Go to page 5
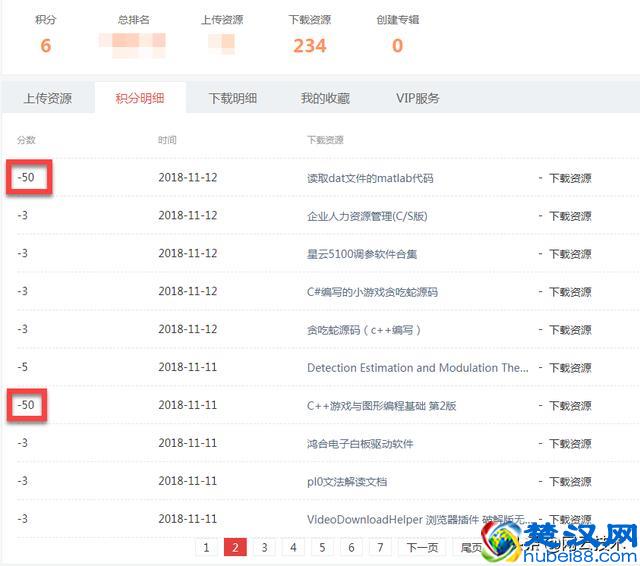 [322, 547]
